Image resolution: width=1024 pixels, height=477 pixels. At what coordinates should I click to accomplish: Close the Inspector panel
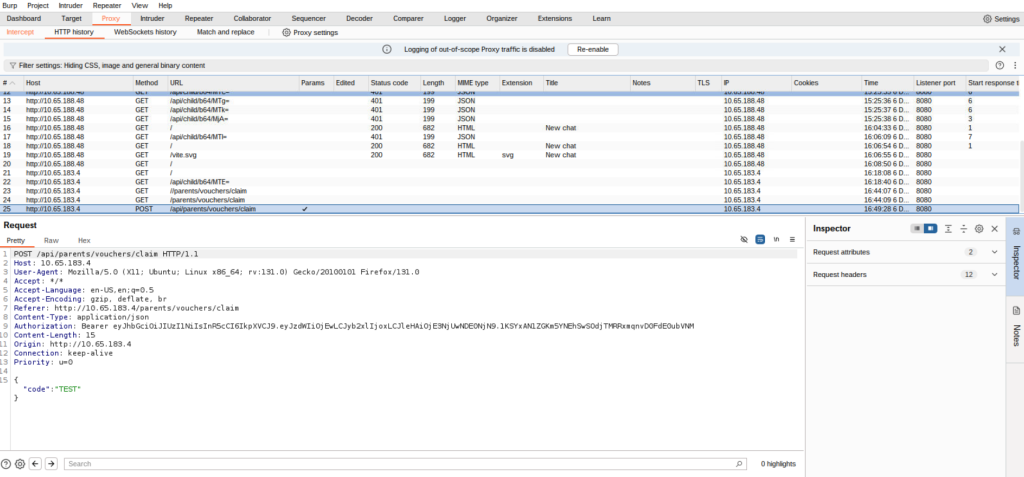point(994,229)
